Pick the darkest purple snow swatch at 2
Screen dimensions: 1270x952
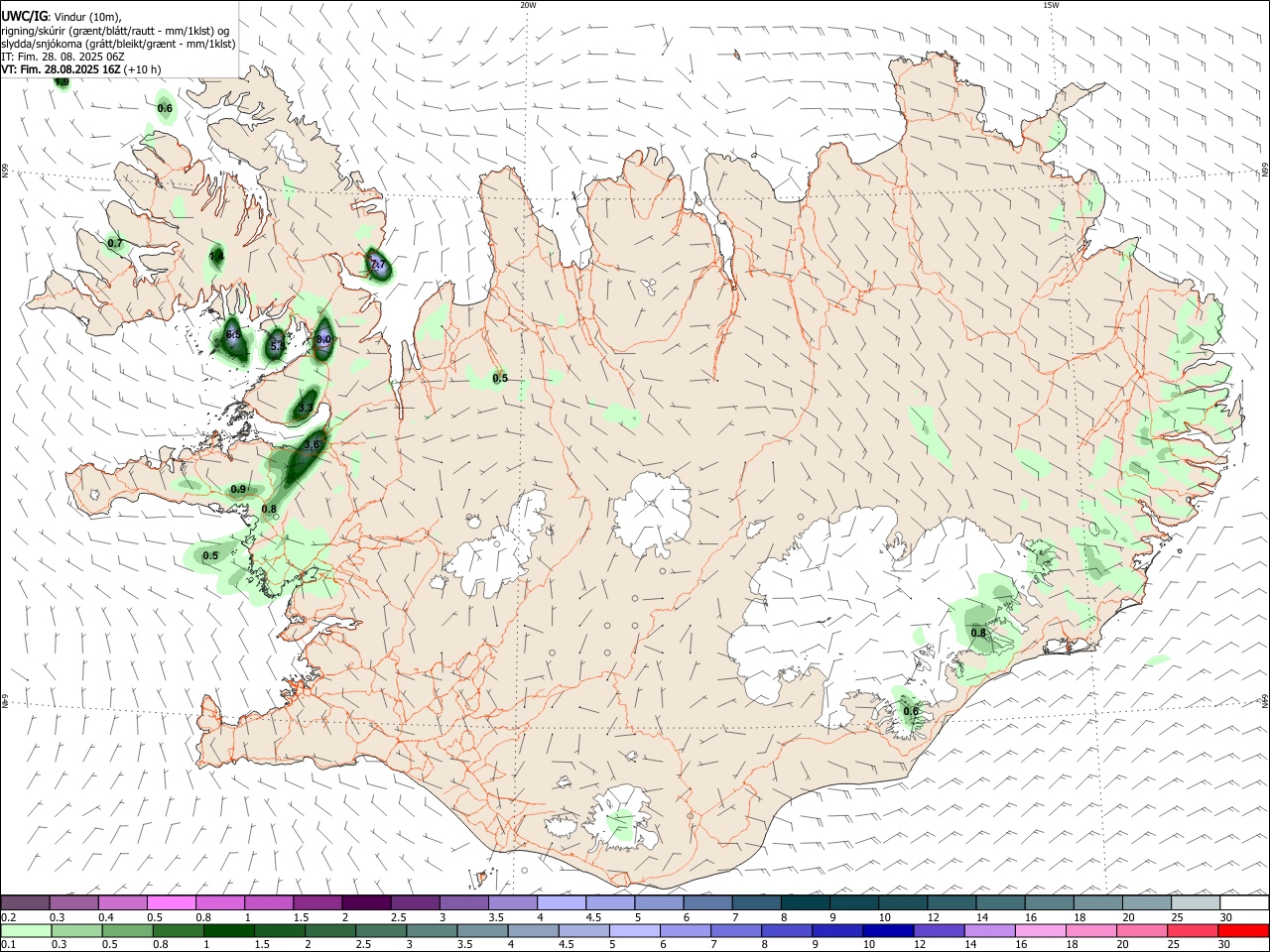pyautogui.click(x=366, y=902)
